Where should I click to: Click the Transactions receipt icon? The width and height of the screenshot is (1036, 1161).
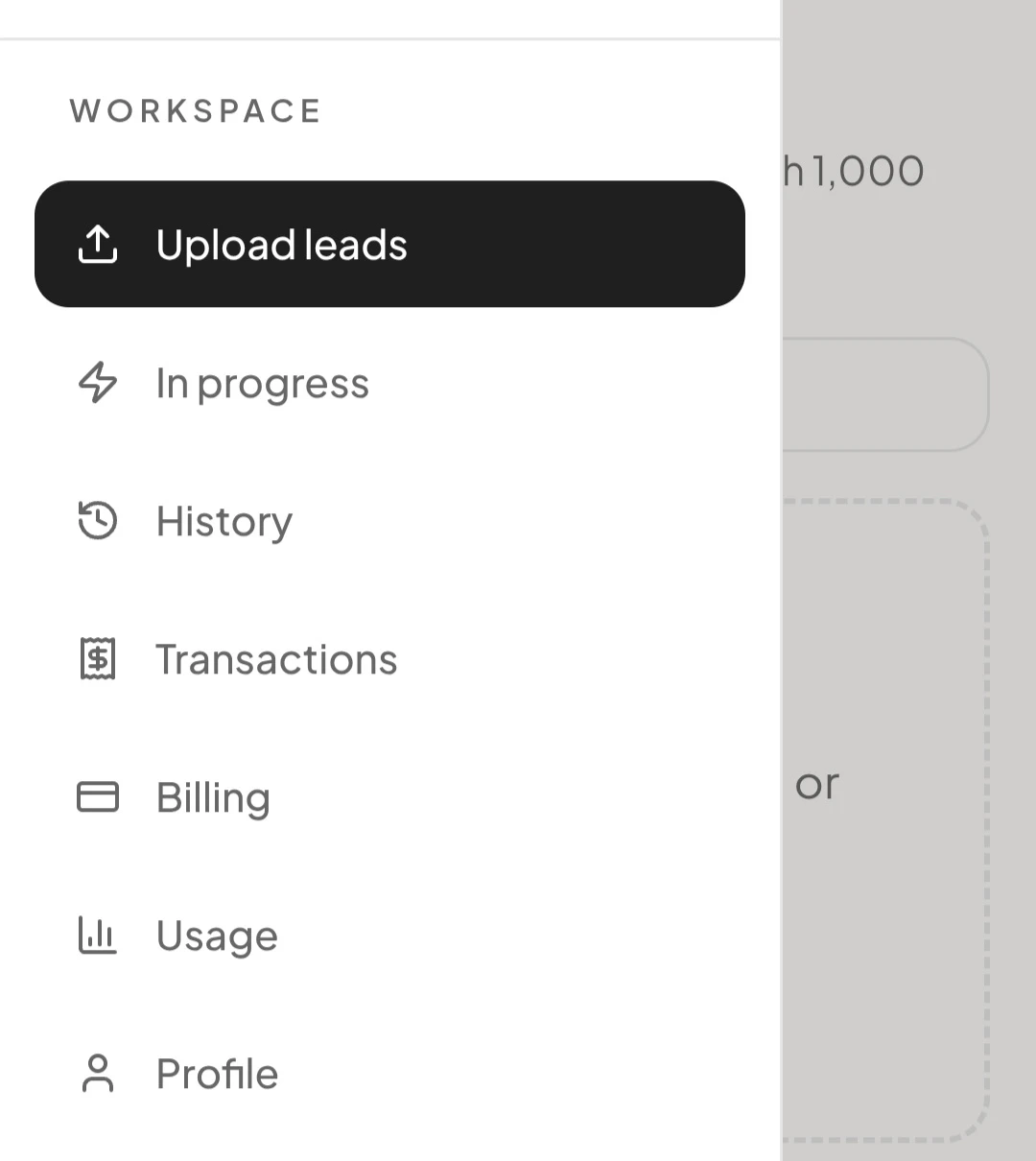pos(97,659)
